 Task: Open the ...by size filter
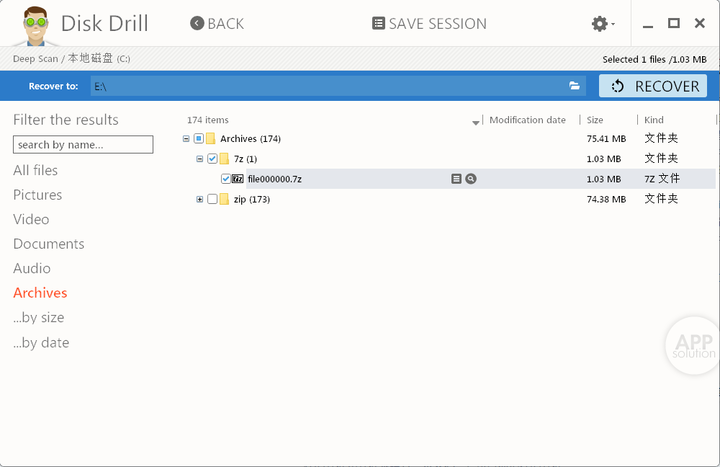(x=39, y=318)
